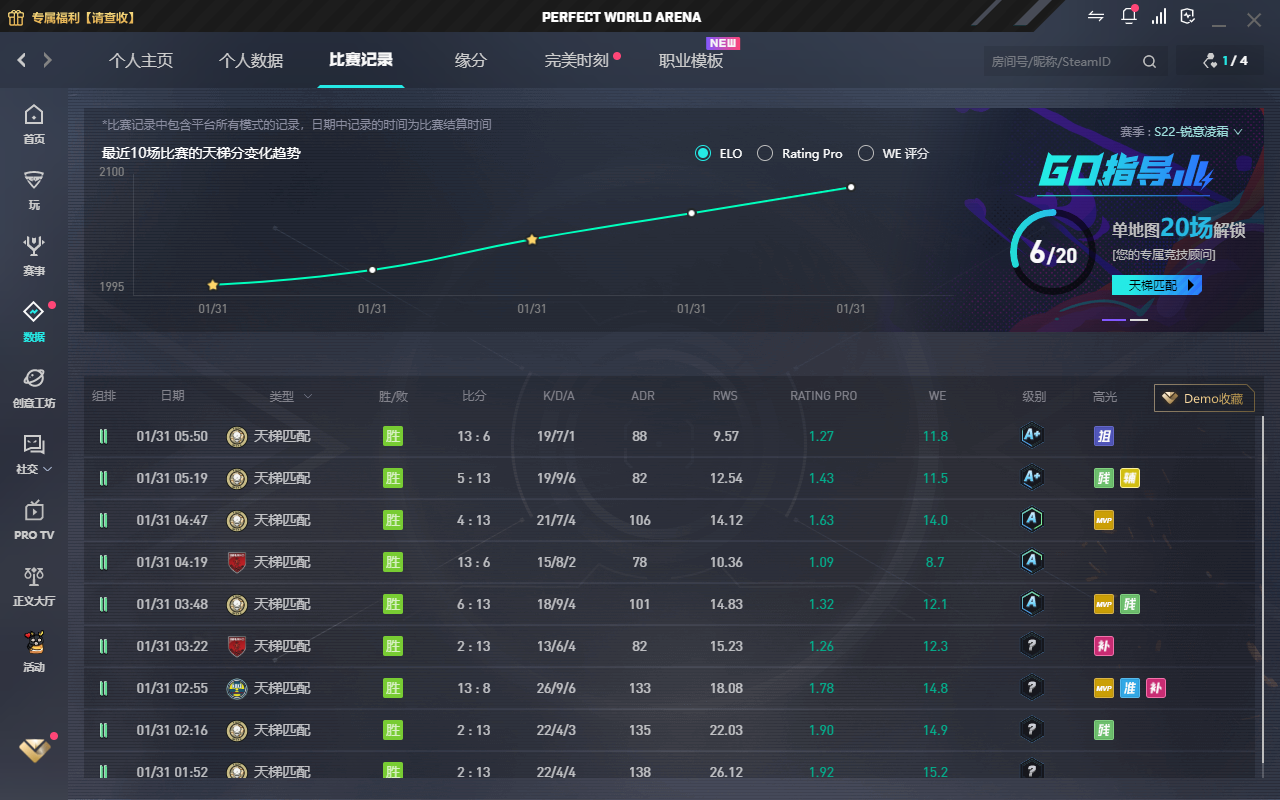This screenshot has height=800, width=1280.
Task: Open PRO TV in the sidebar
Action: pyautogui.click(x=34, y=520)
